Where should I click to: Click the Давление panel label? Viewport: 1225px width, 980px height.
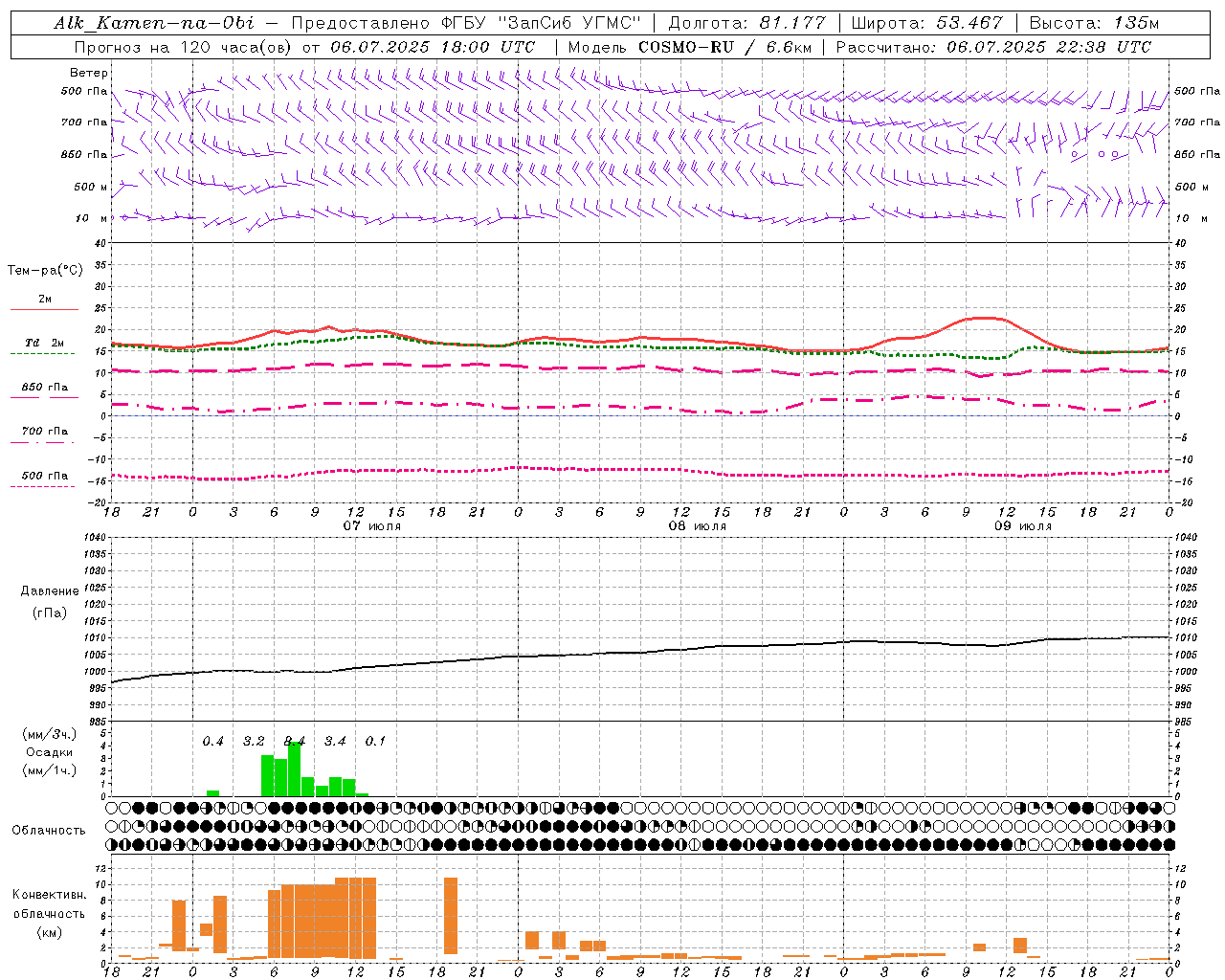click(x=50, y=591)
